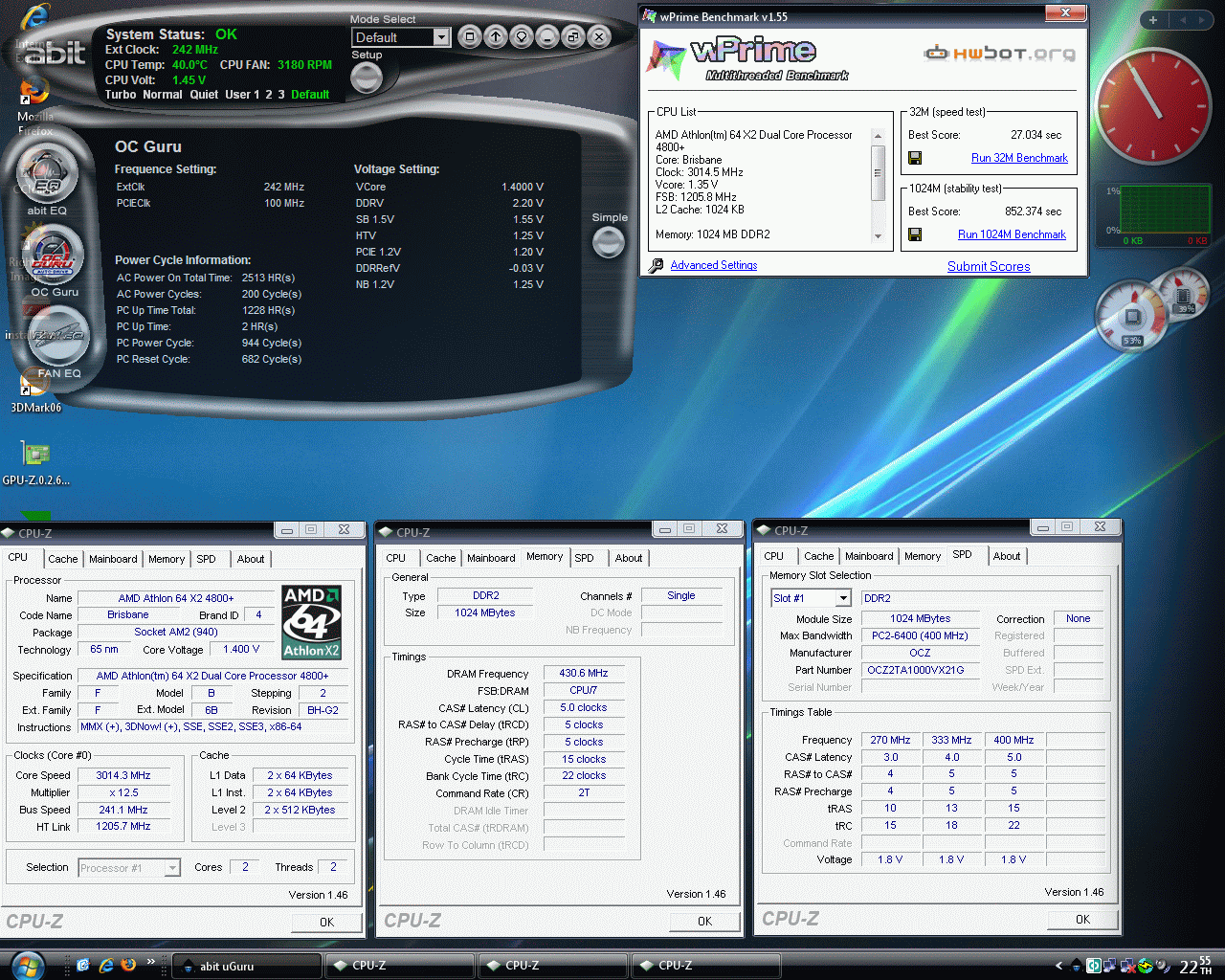Switch to Mainboard tab in CPU-Z processor window

pyautogui.click(x=113, y=559)
